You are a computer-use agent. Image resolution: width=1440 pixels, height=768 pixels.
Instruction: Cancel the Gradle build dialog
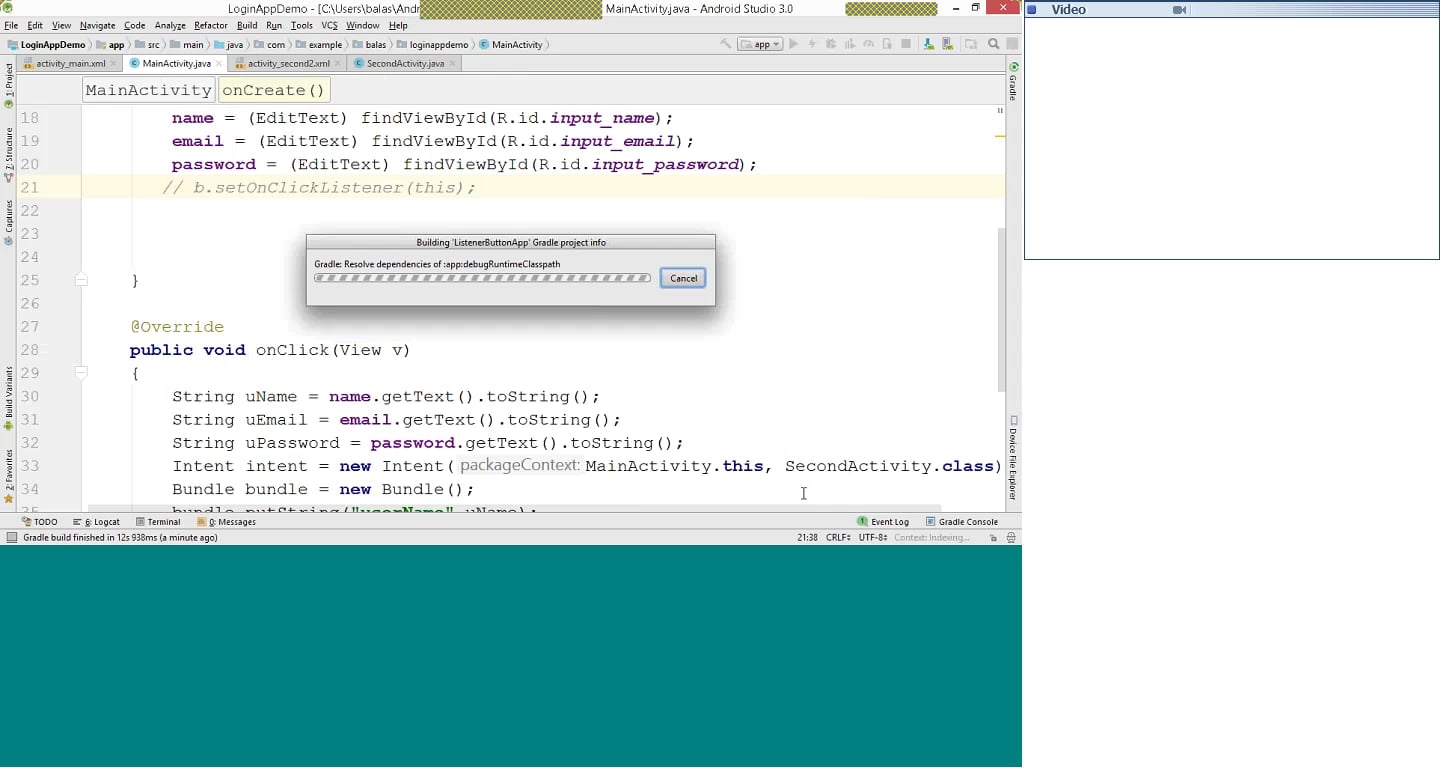pyautogui.click(x=683, y=278)
